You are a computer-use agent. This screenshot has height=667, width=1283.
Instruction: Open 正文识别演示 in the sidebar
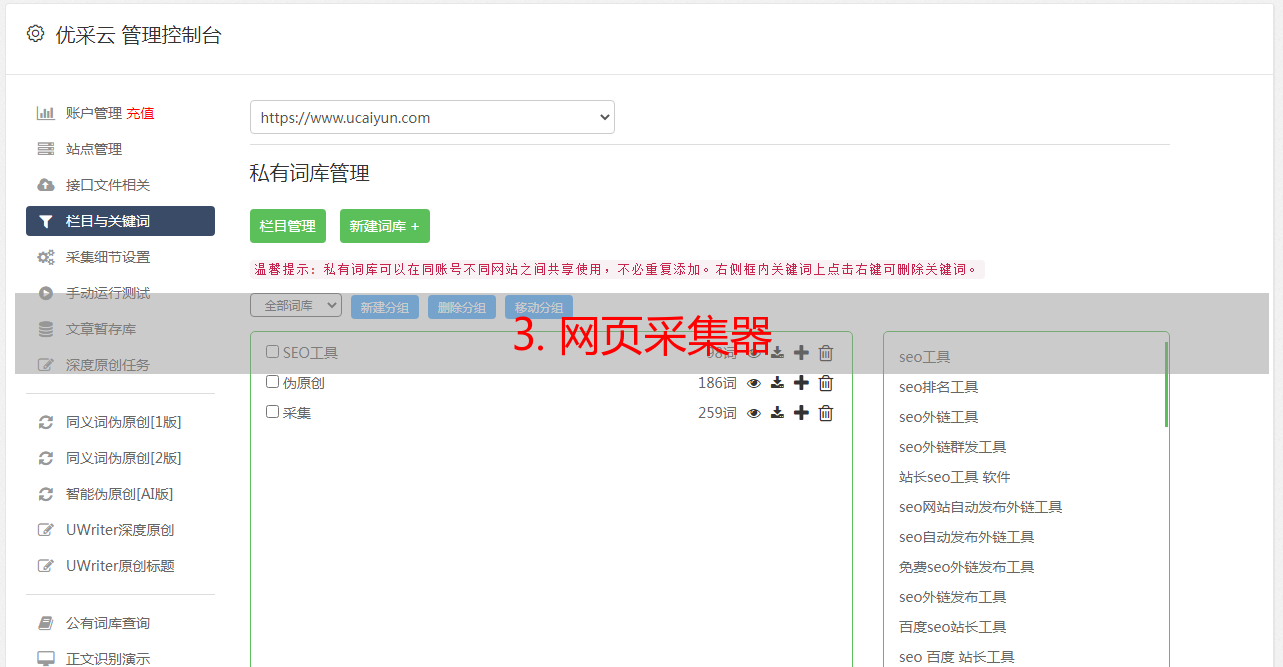[108, 659]
